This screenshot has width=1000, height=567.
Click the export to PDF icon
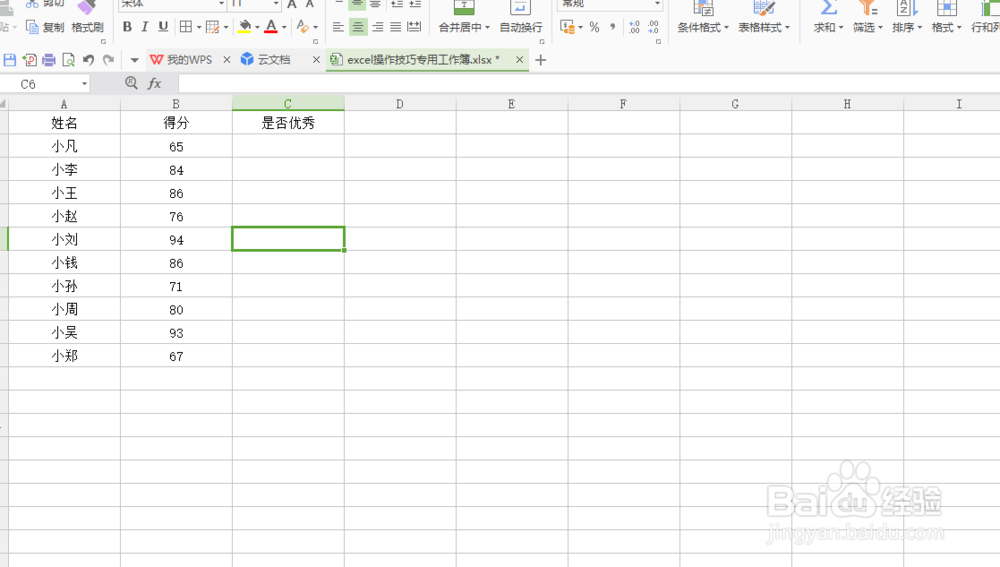click(29, 60)
